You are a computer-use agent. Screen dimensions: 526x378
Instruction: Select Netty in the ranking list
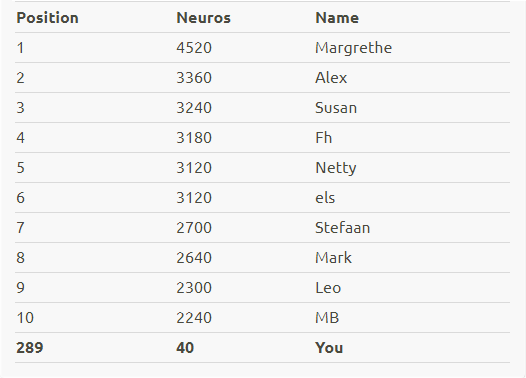336,168
